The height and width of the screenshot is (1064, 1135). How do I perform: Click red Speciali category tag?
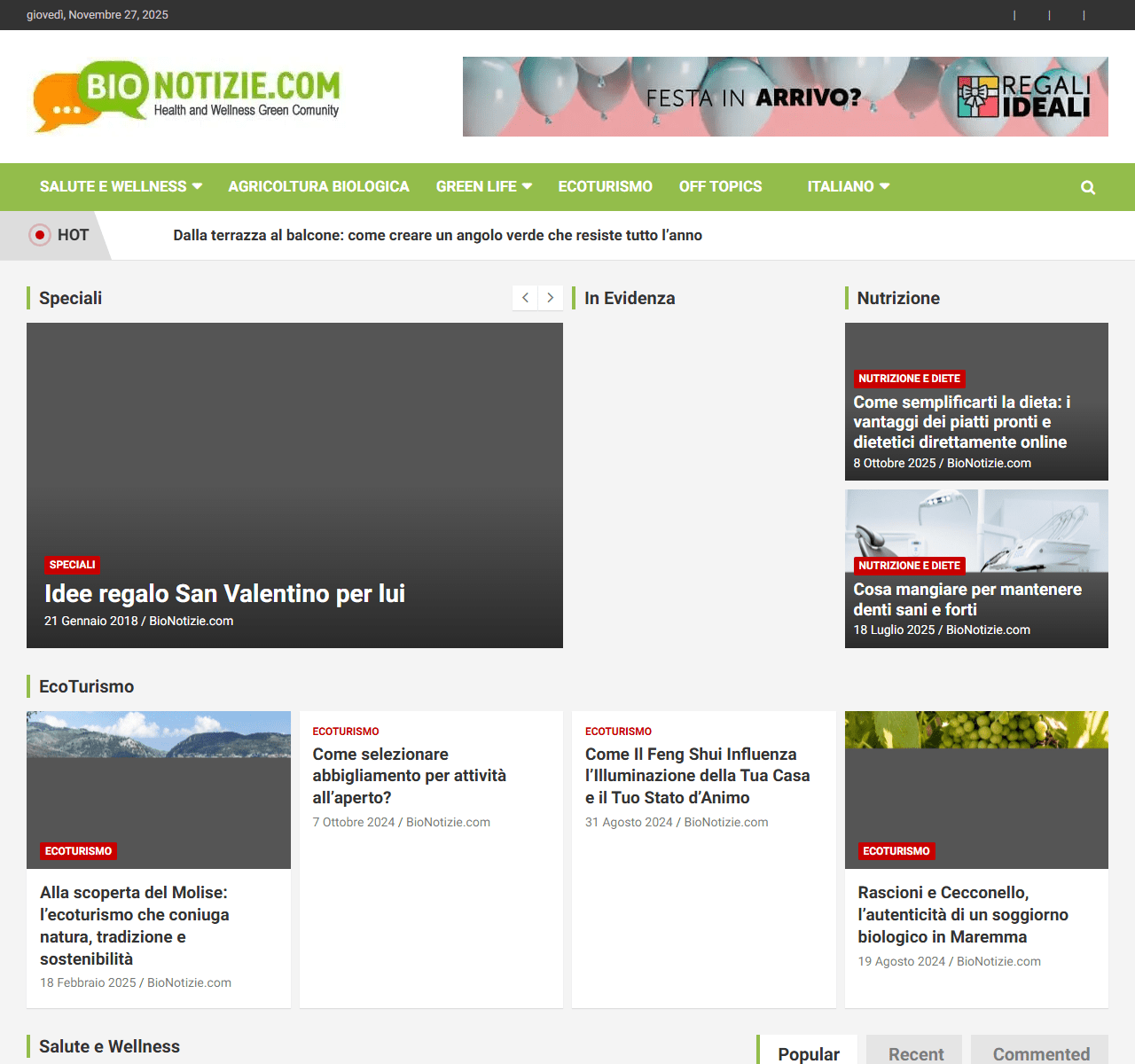point(72,565)
